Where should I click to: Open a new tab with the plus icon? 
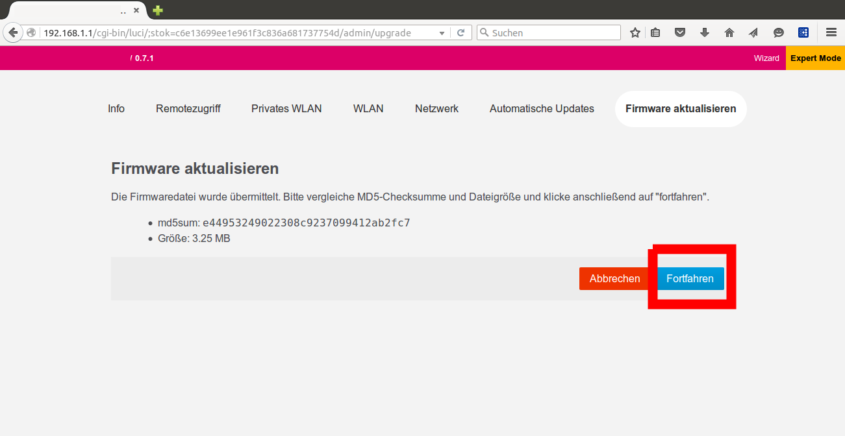[x=157, y=10]
